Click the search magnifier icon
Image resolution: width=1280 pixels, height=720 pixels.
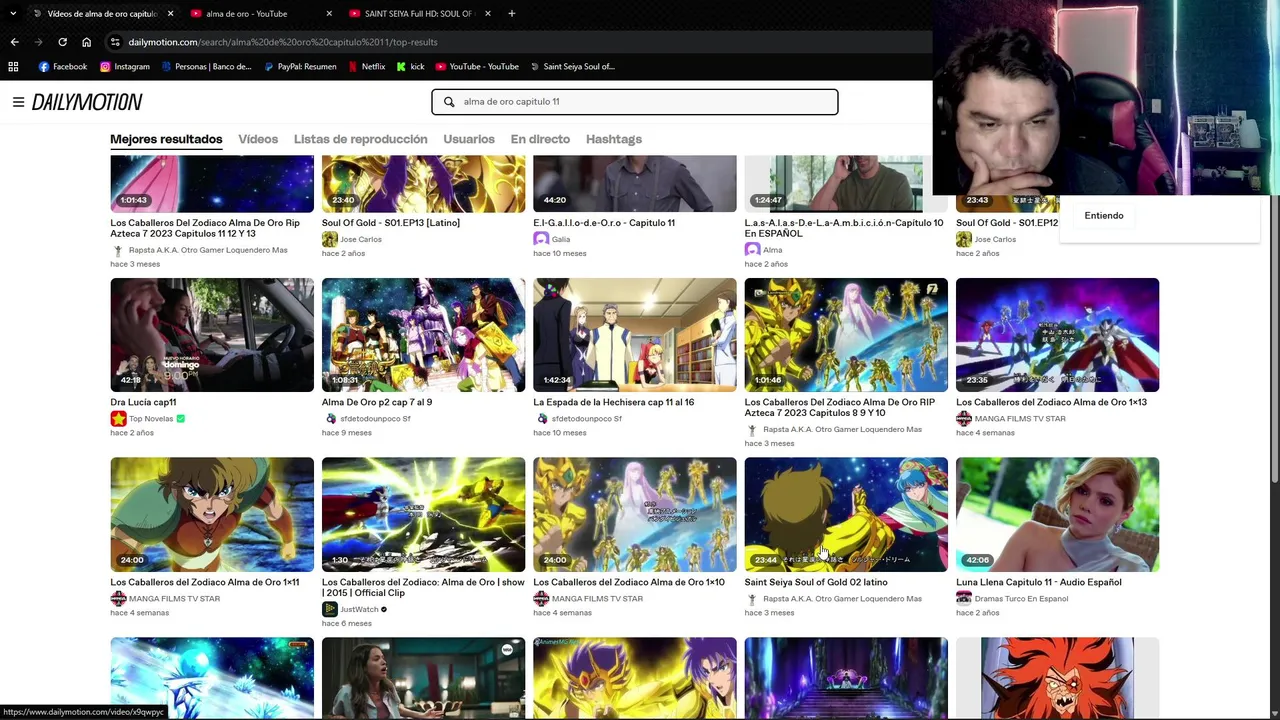pos(449,102)
